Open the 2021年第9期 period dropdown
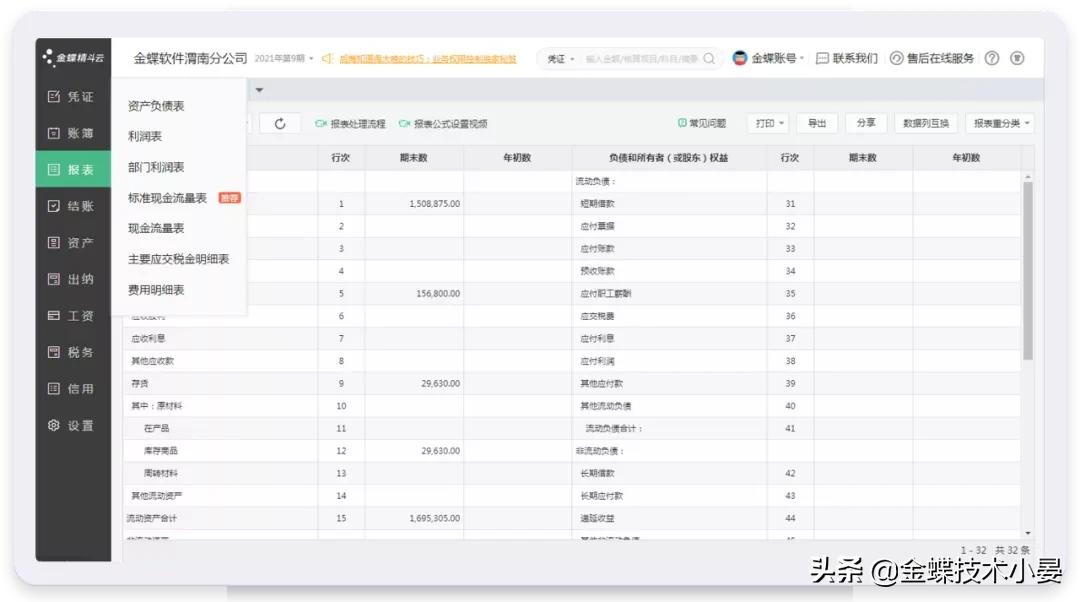Screen dimensions: 1080x602 point(283,58)
